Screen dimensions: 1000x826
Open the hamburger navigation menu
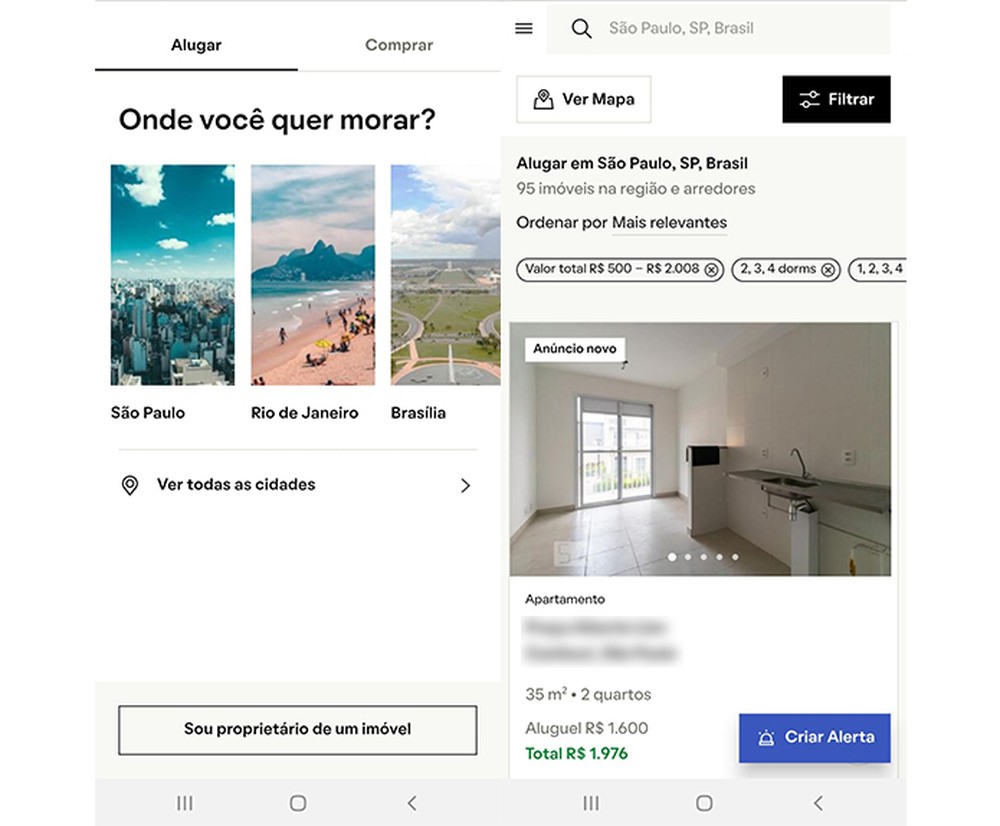coord(523,28)
